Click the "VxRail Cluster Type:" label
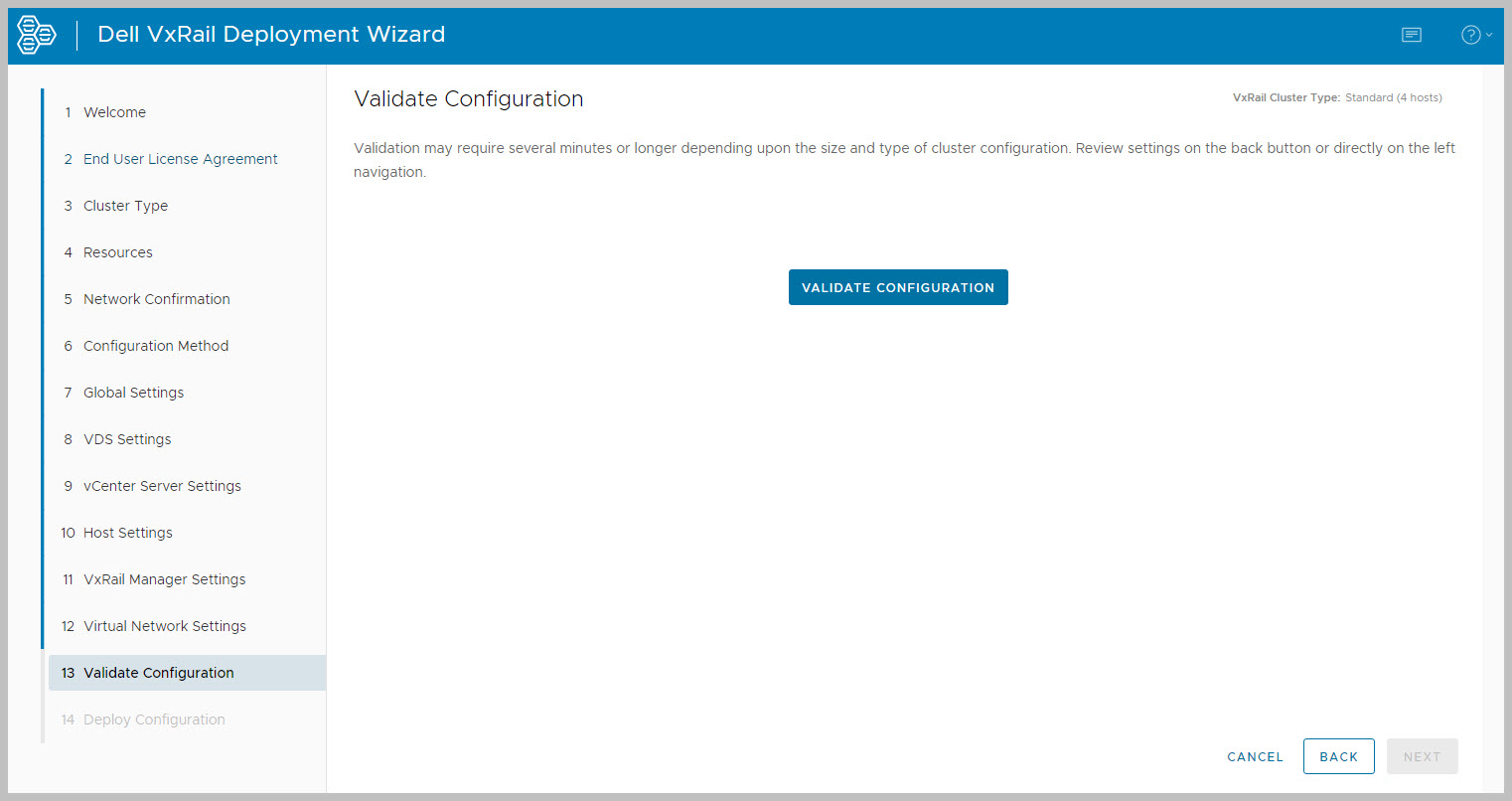The width and height of the screenshot is (1512, 801). (1286, 97)
